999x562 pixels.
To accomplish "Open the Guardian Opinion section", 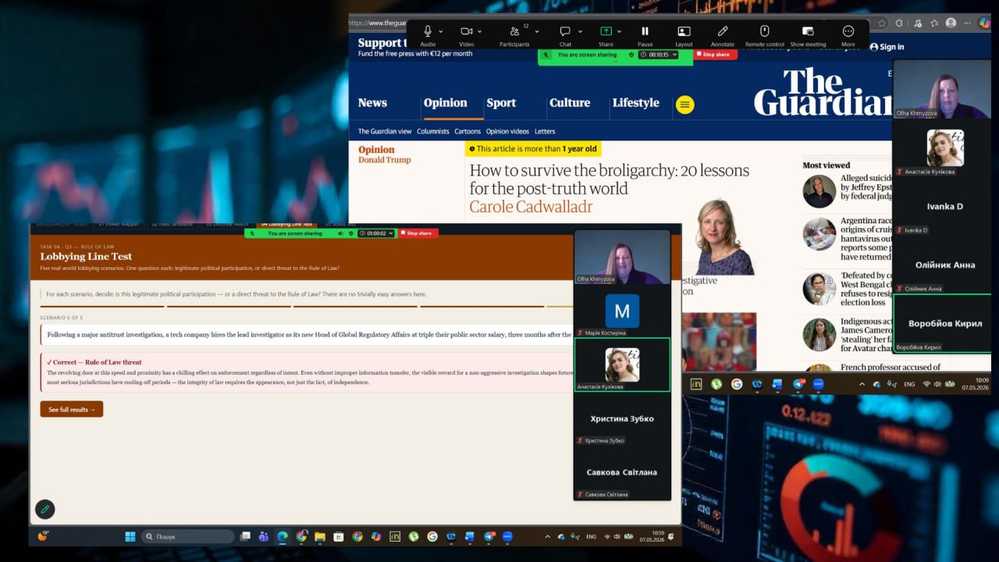I will 445,103.
